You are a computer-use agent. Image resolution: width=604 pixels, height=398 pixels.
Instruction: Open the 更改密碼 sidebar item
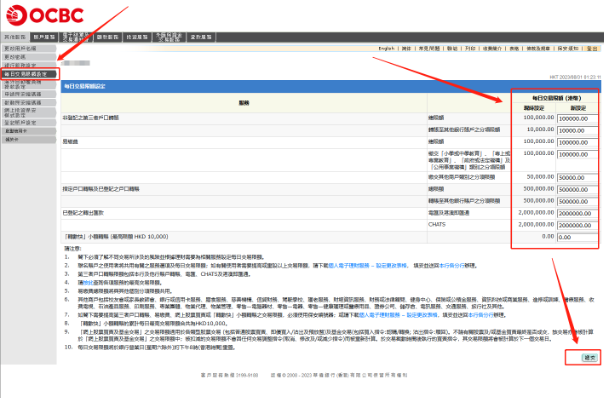click(x=29, y=57)
